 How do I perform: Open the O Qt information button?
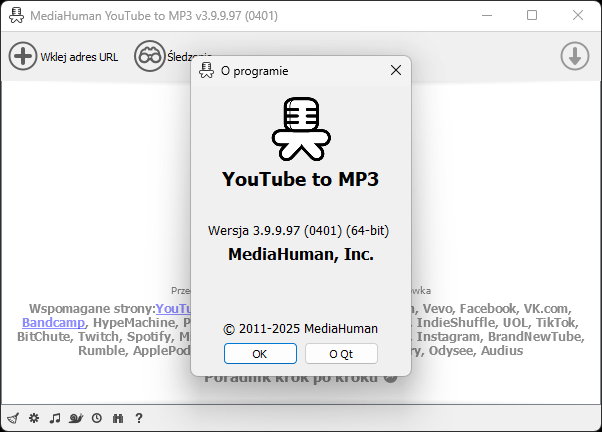point(341,354)
